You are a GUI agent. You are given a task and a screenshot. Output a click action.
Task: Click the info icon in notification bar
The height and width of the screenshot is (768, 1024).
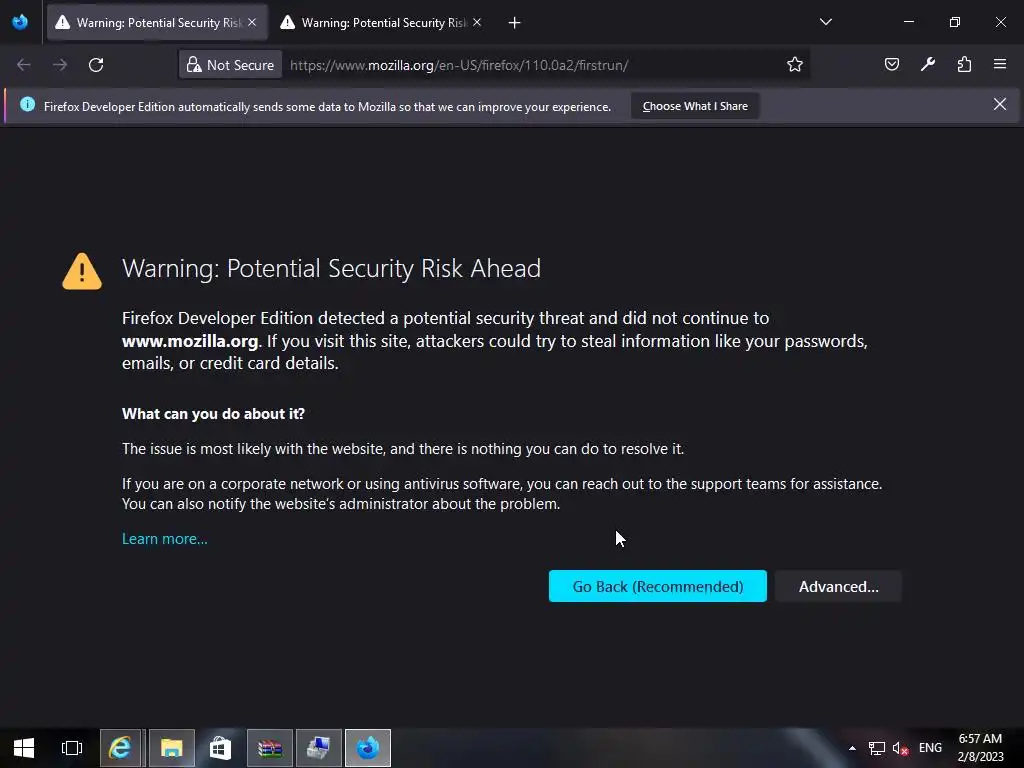pos(27,104)
